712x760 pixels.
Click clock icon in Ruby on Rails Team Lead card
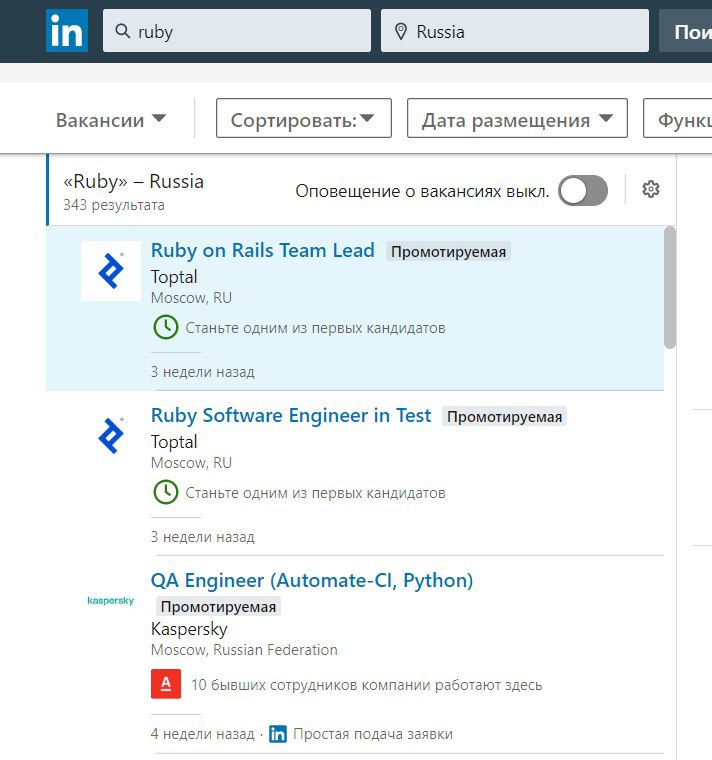point(166,327)
